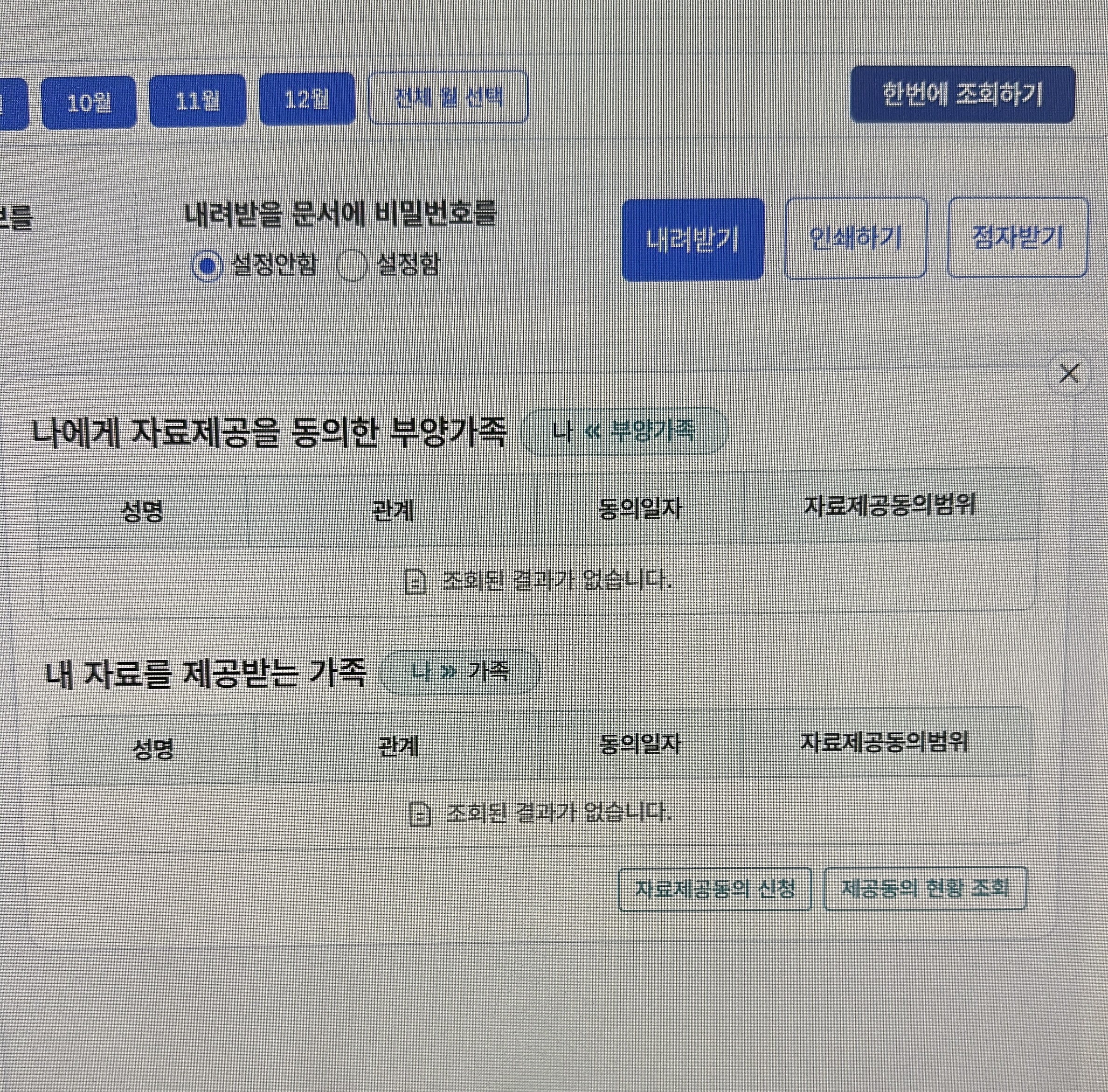Click 자료제공동의 신청 button

pyautogui.click(x=715, y=889)
